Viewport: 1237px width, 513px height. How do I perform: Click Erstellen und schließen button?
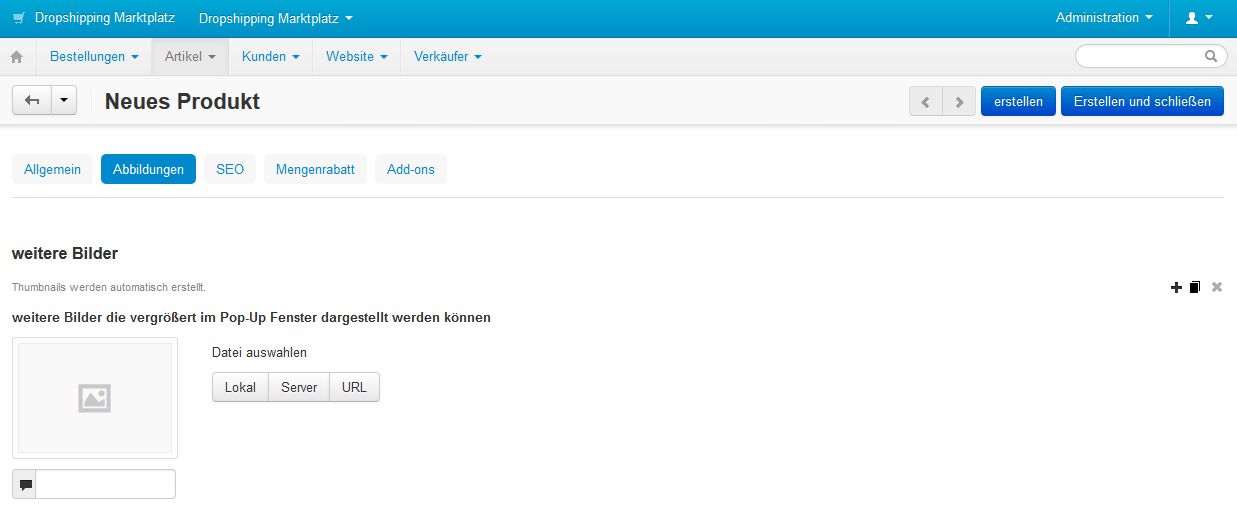coord(1142,101)
